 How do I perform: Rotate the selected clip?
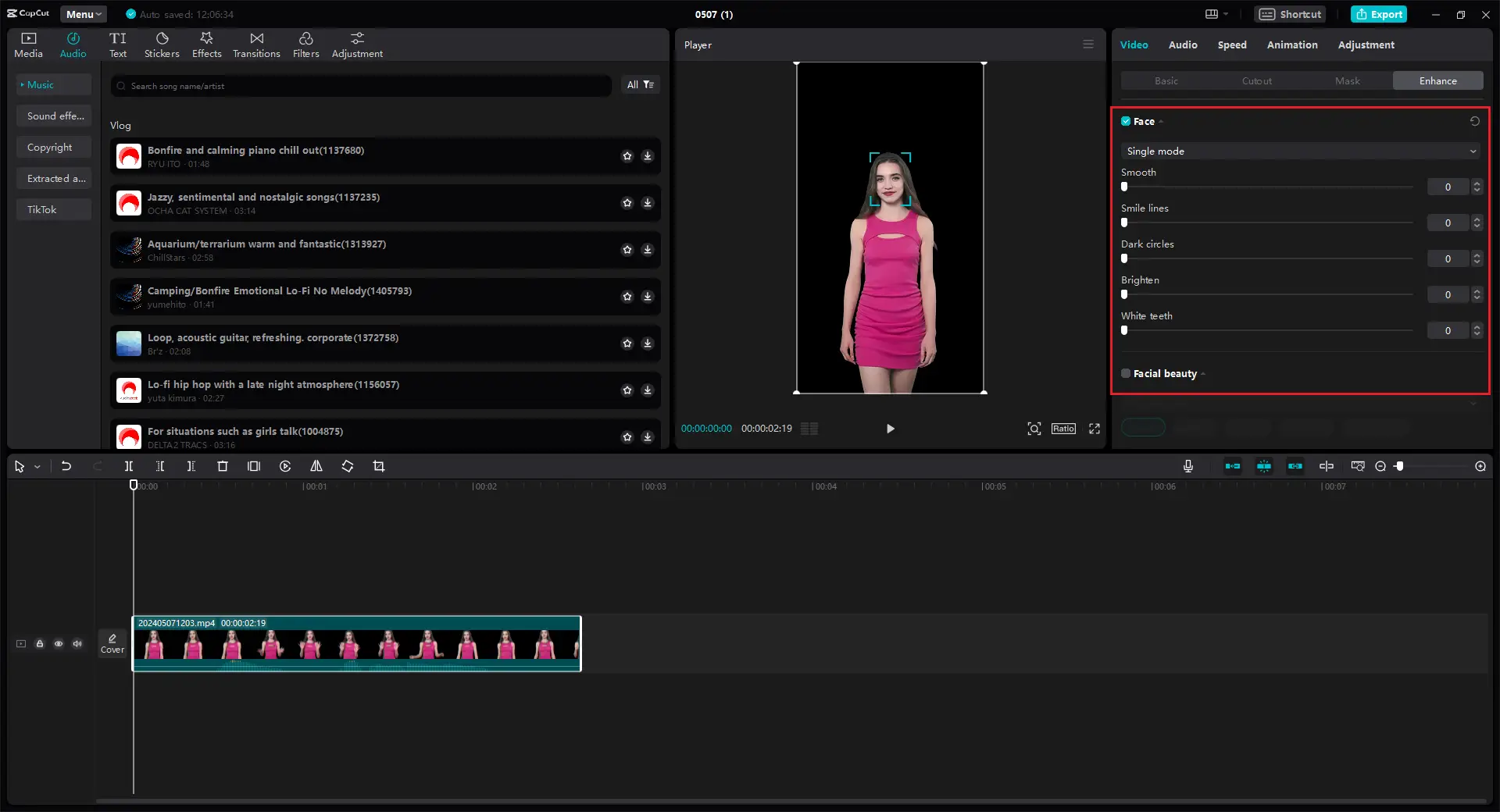click(348, 466)
